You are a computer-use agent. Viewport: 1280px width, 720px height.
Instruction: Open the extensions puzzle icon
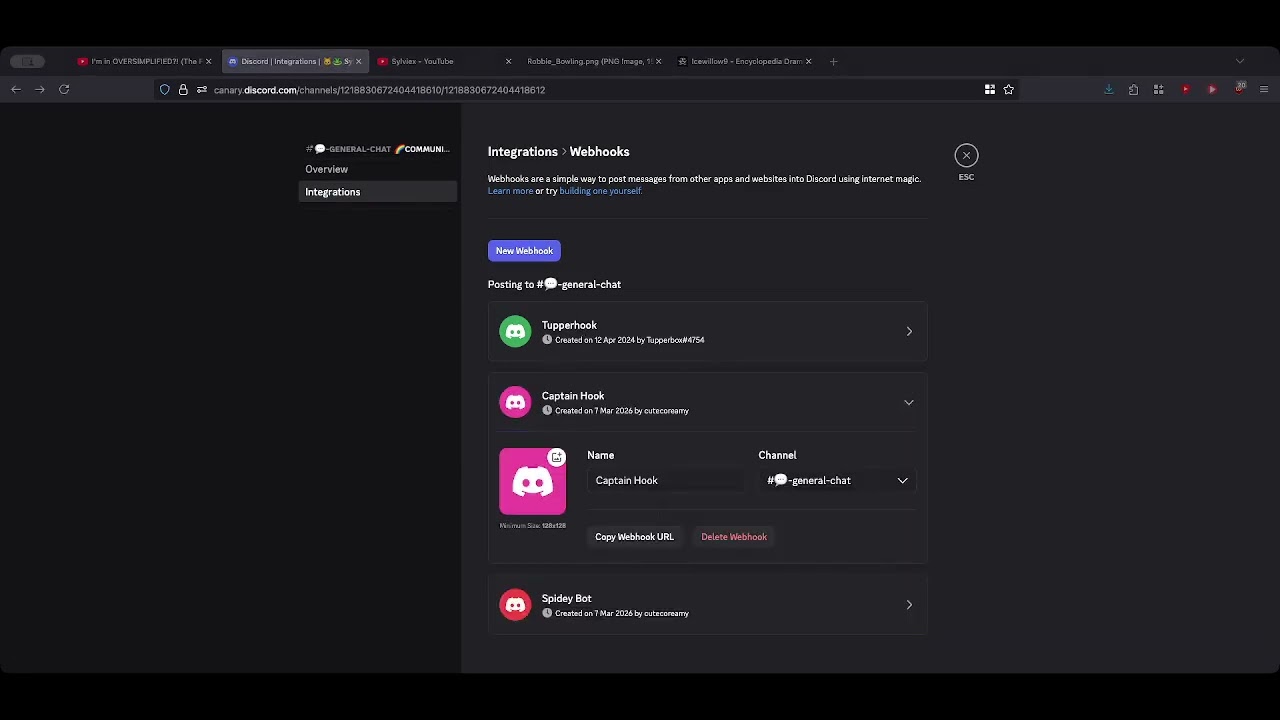pyautogui.click(x=1133, y=90)
